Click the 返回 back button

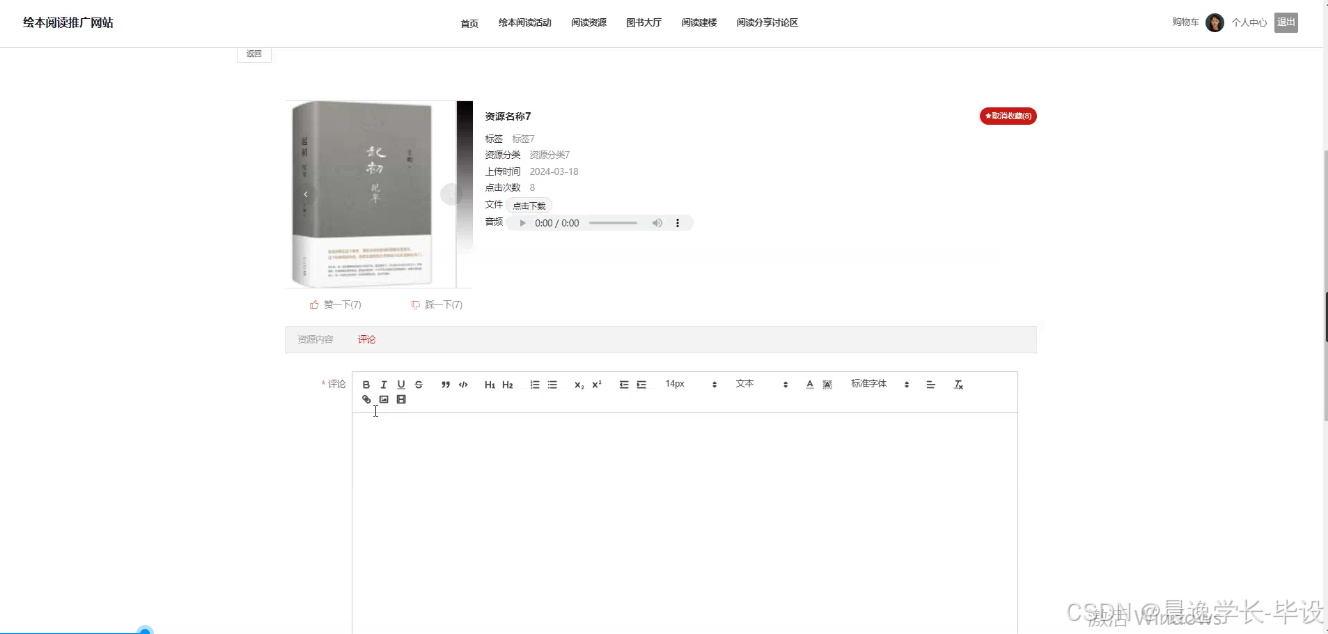coord(254,54)
